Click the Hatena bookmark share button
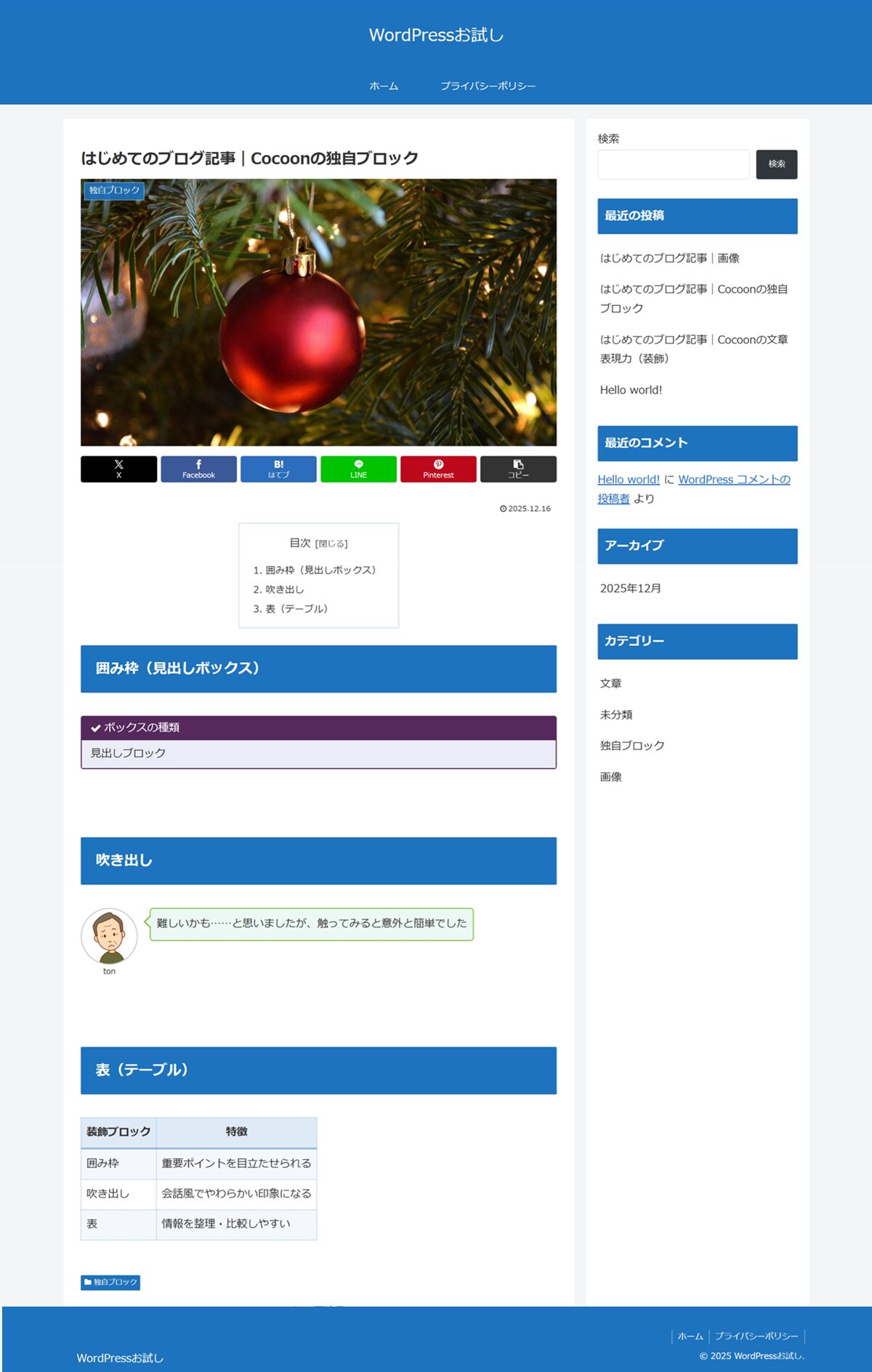This screenshot has height=1372, width=872. point(278,469)
